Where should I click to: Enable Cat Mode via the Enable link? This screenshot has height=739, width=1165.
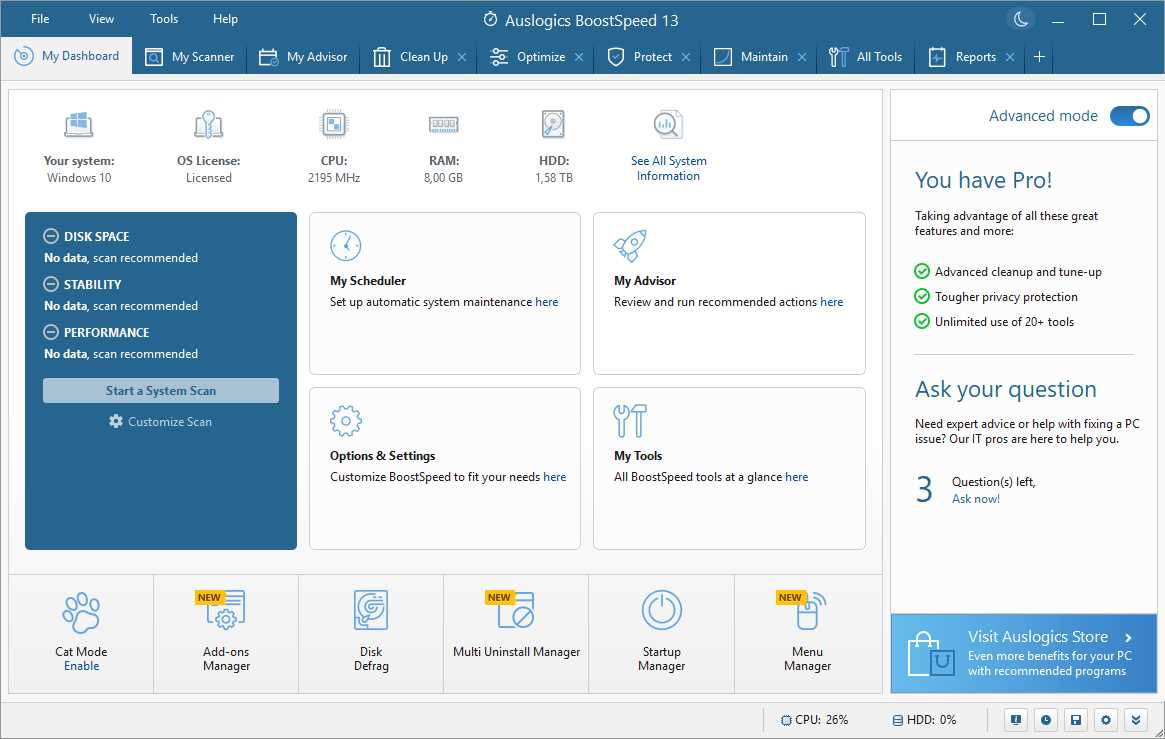click(82, 666)
